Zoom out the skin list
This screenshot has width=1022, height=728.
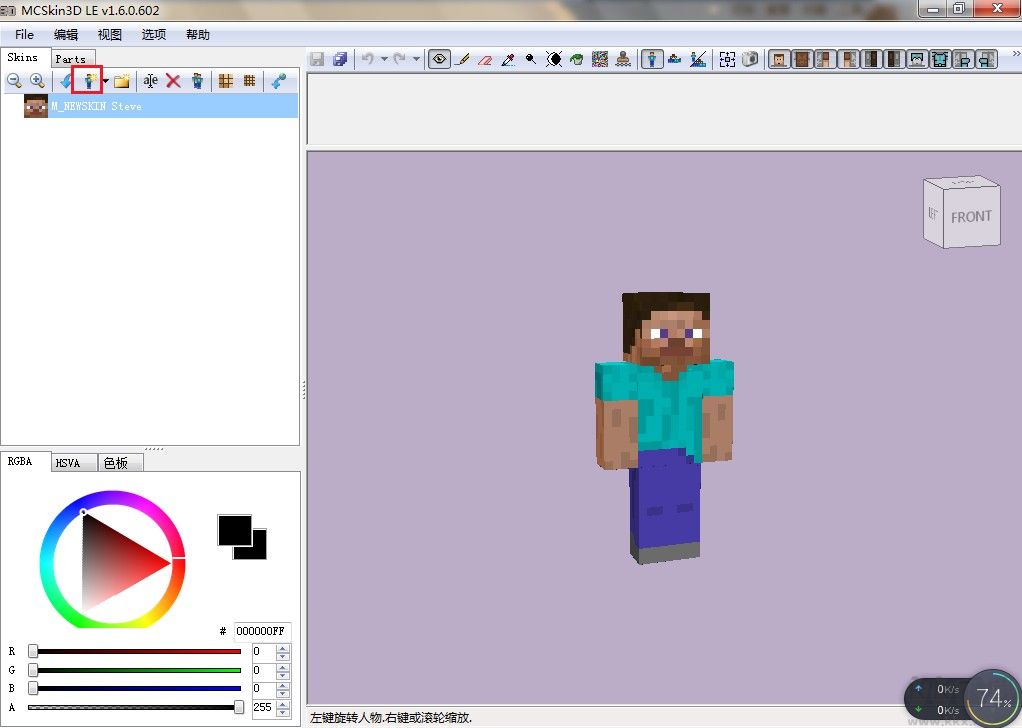[x=15, y=81]
